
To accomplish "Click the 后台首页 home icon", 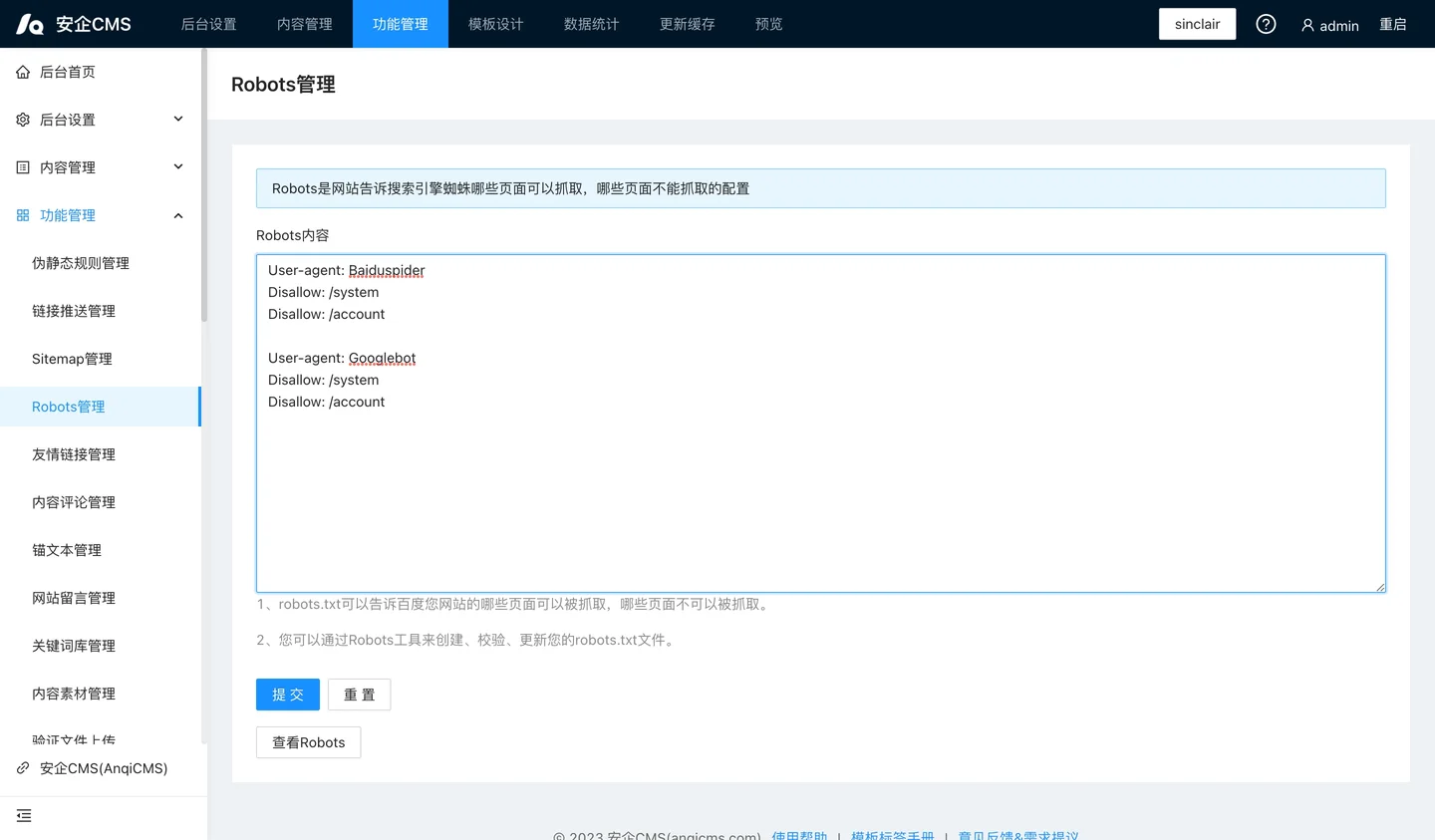I will [23, 72].
